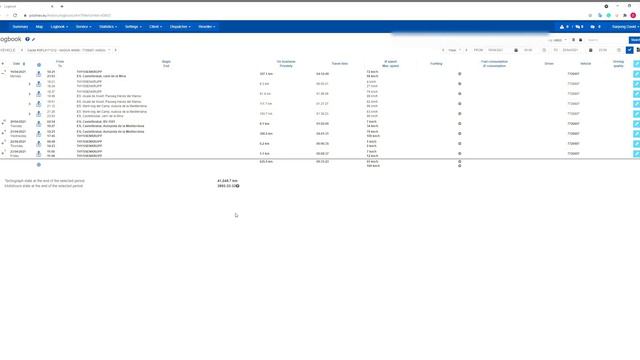Open a new browser tab

62,7
